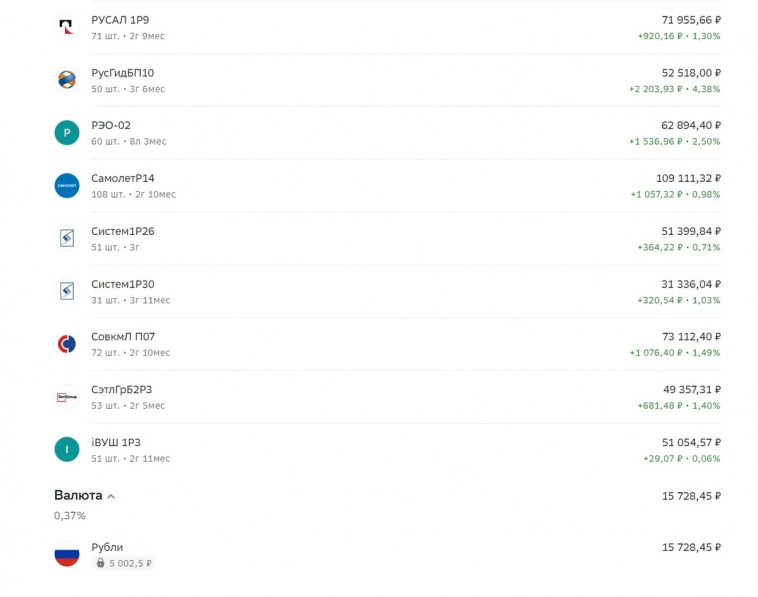Click the +2 203,93 ₽ РусГидБП10 profit

point(655,89)
